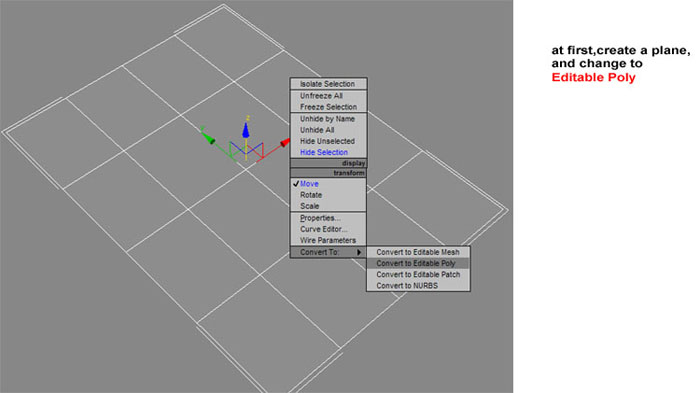
Task: Choose Unhide All entry
Action: point(328,130)
